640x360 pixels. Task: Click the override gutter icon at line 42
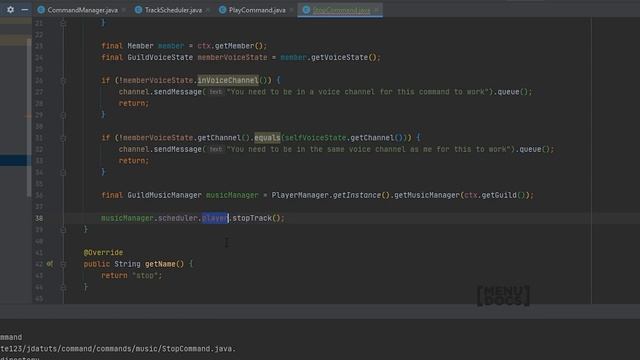coord(50,264)
